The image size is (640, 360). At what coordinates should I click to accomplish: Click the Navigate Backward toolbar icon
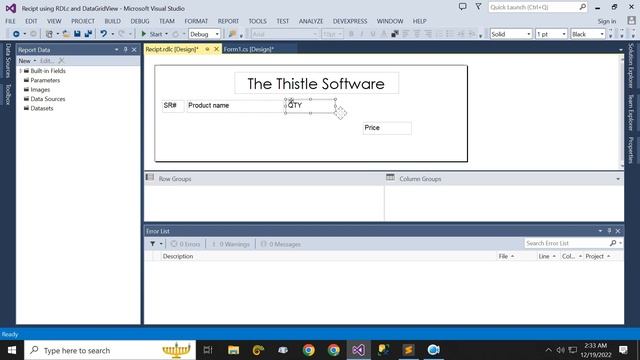(16, 34)
